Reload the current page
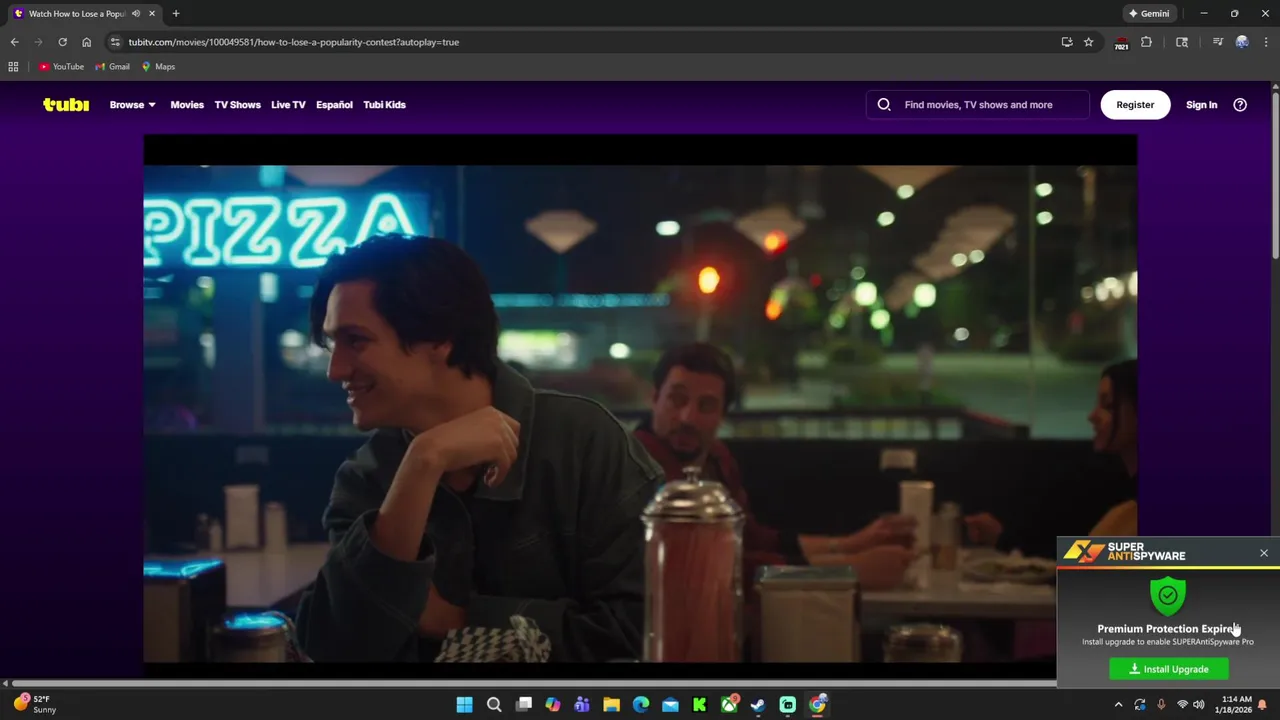 point(62,42)
